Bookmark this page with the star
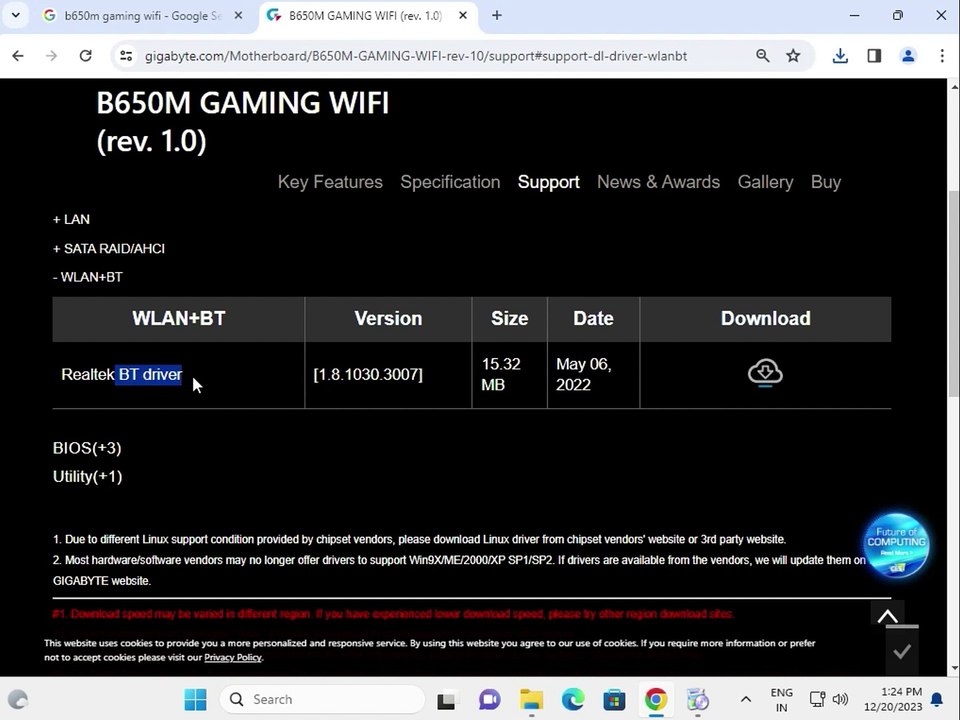Image resolution: width=960 pixels, height=720 pixels. 793,56
